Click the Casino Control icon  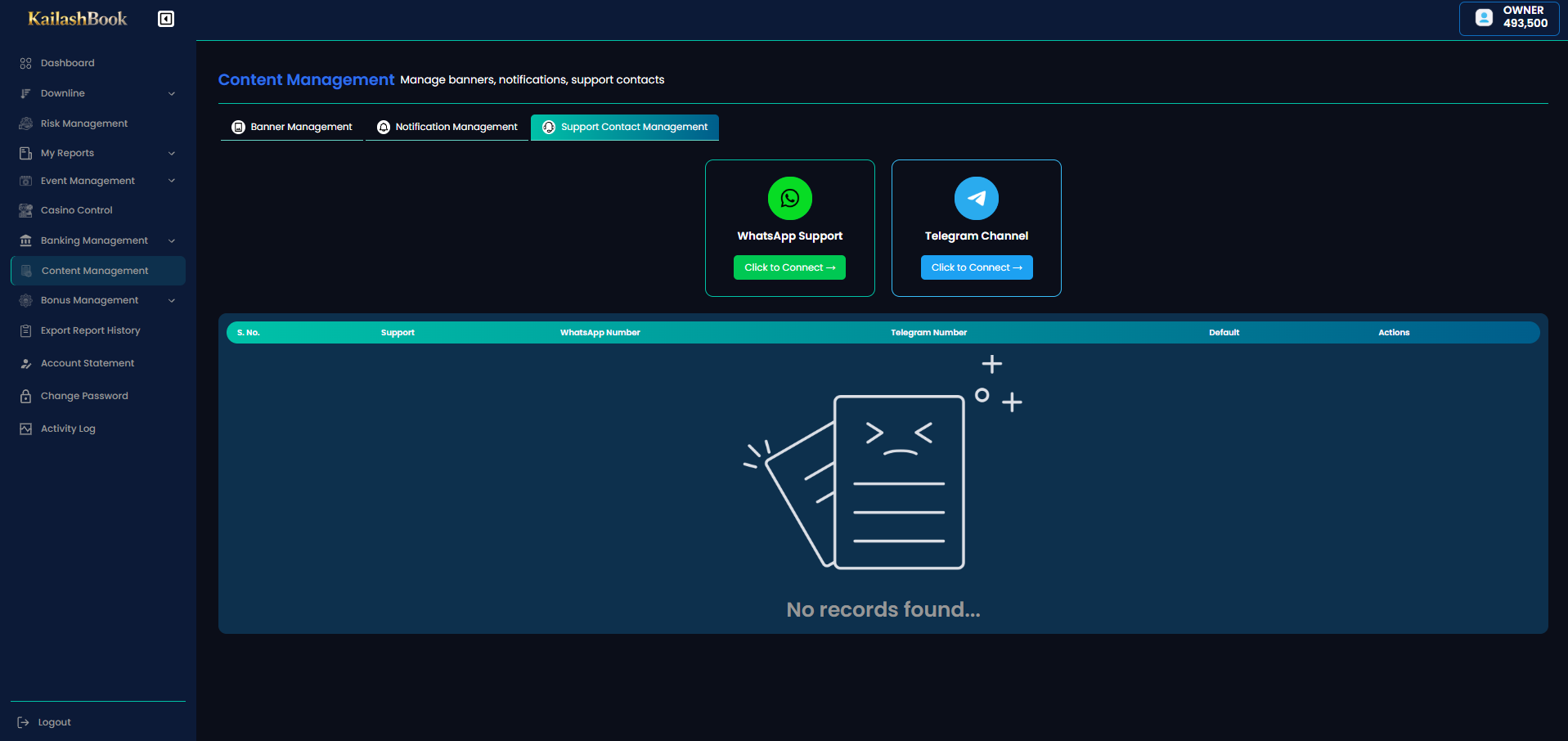(26, 210)
